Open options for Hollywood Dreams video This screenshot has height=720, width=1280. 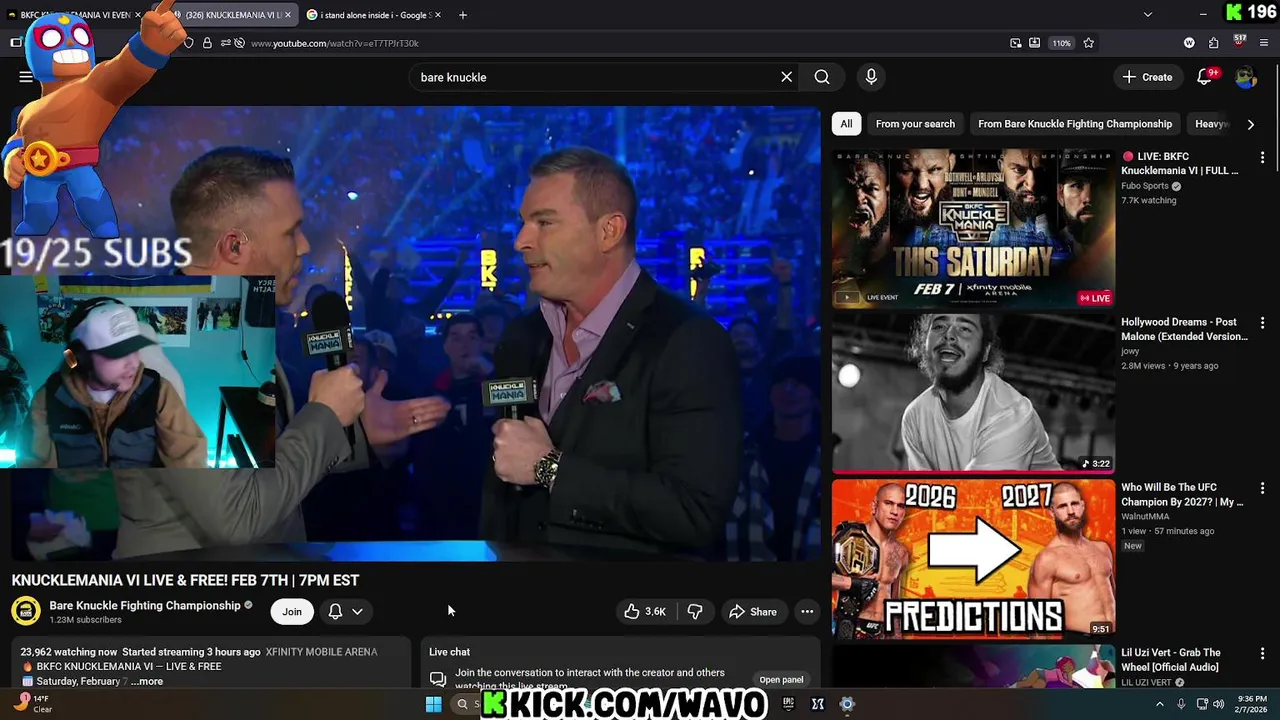[1262, 323]
